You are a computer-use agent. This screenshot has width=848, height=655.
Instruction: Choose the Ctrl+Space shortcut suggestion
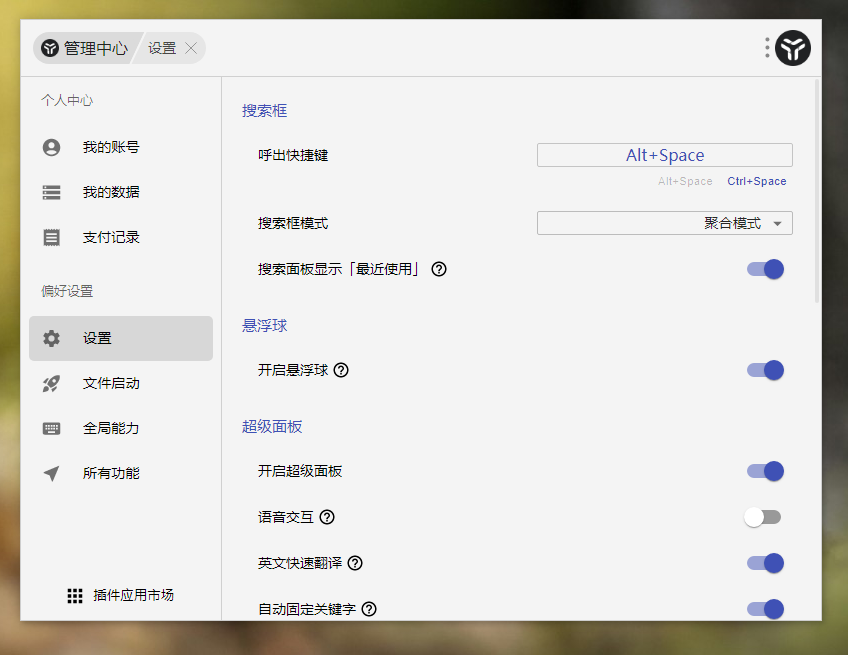(x=757, y=181)
